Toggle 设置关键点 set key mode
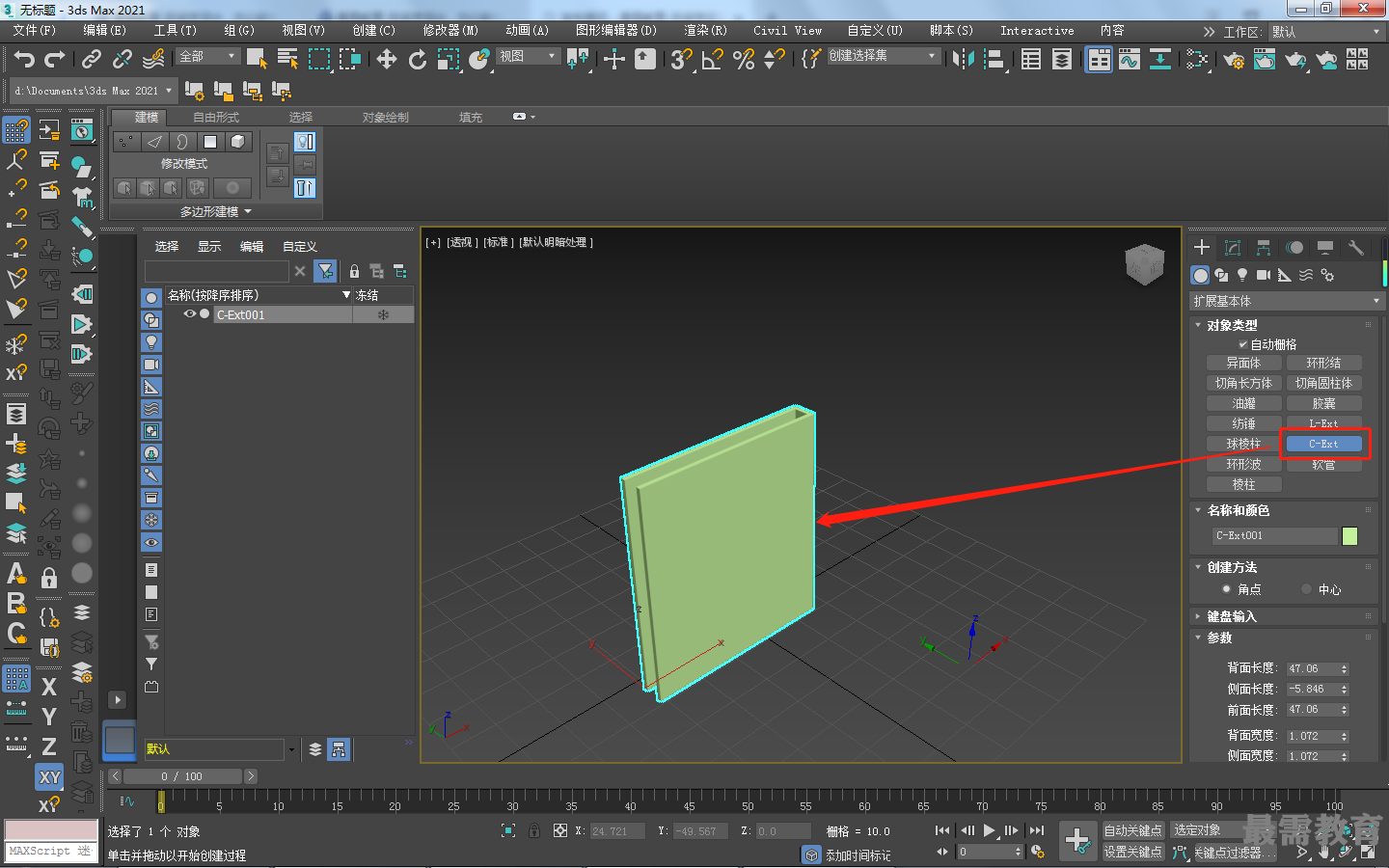Image resolution: width=1389 pixels, height=868 pixels. pos(1132,852)
